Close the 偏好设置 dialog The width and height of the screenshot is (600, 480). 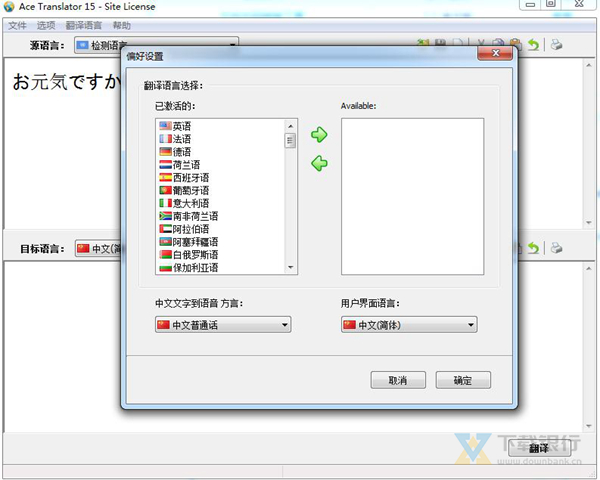pyautogui.click(x=495, y=53)
